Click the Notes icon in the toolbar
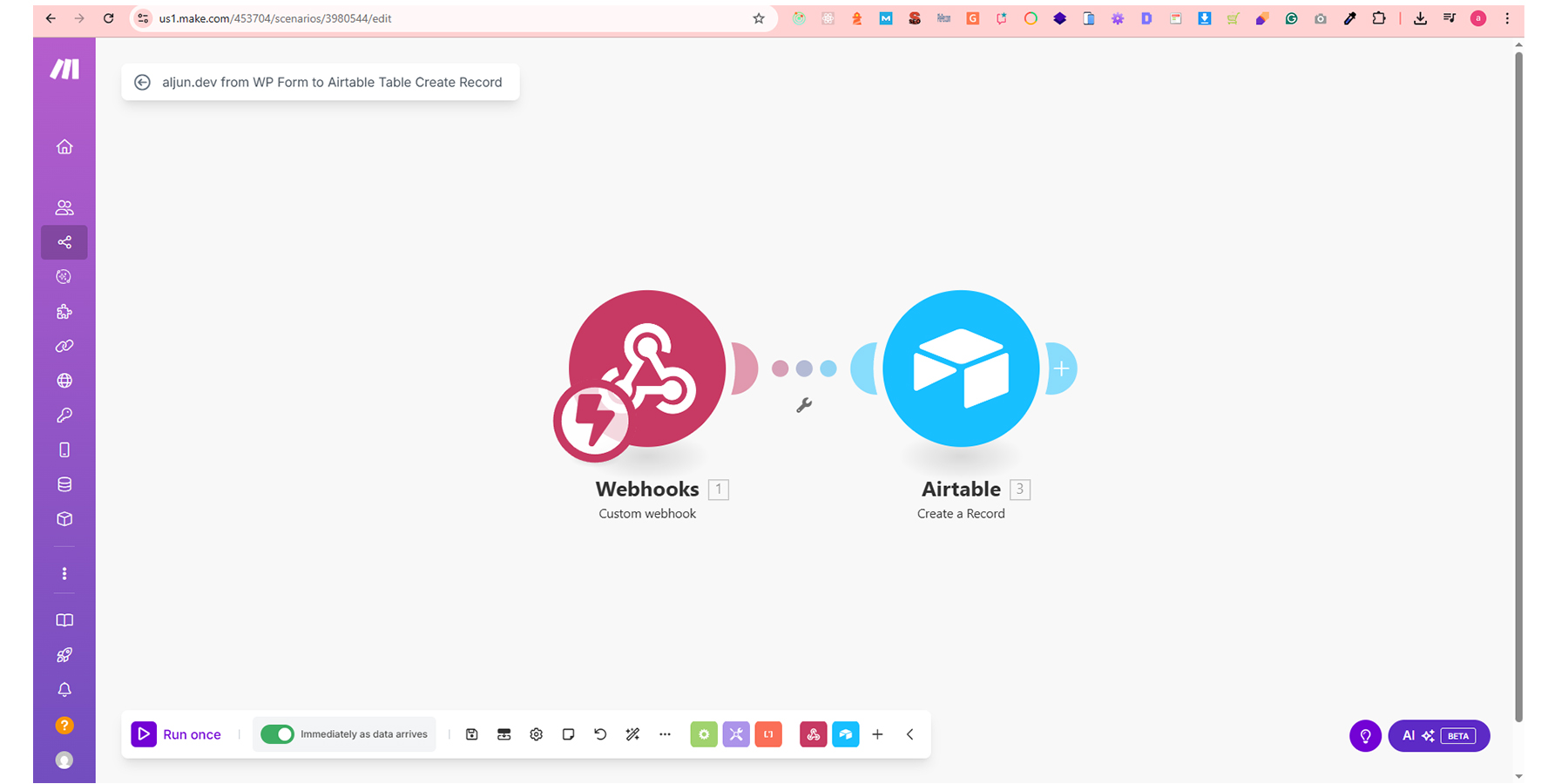Screen dimensions: 1568x784 point(568,734)
